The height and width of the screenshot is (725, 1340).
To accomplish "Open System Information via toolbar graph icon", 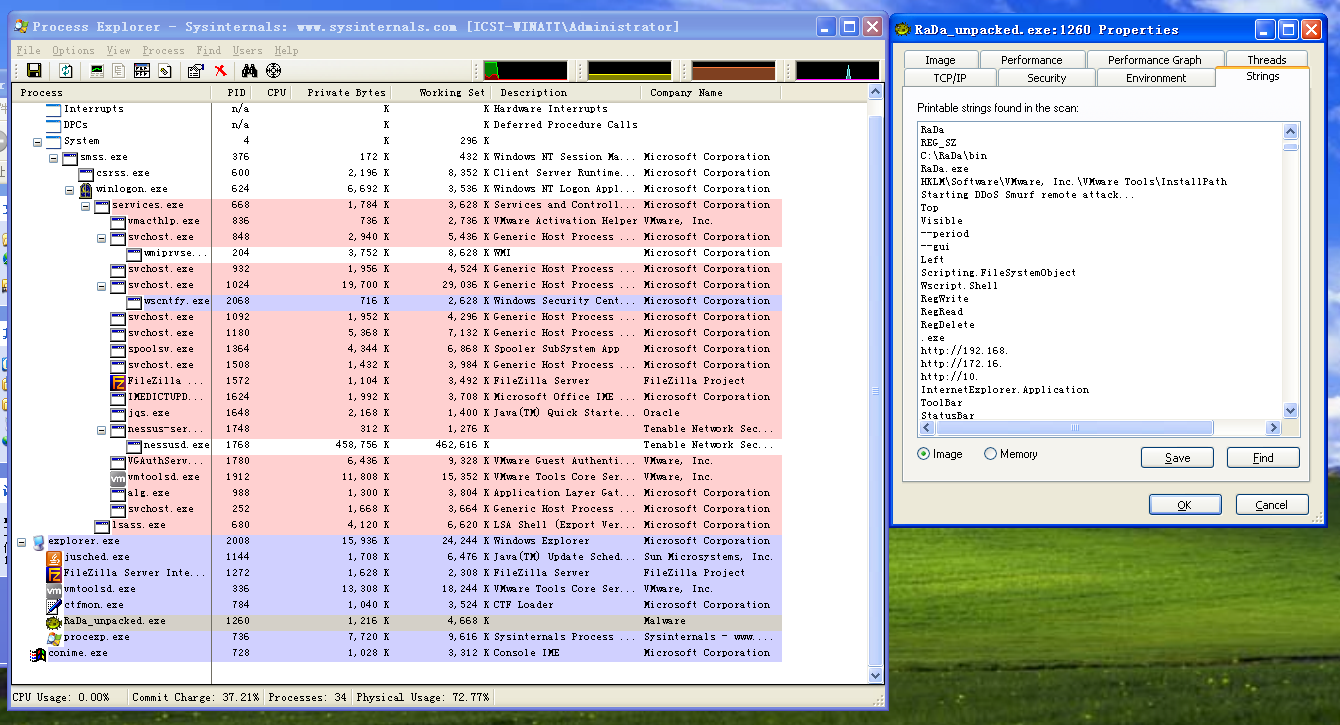I will pos(97,70).
